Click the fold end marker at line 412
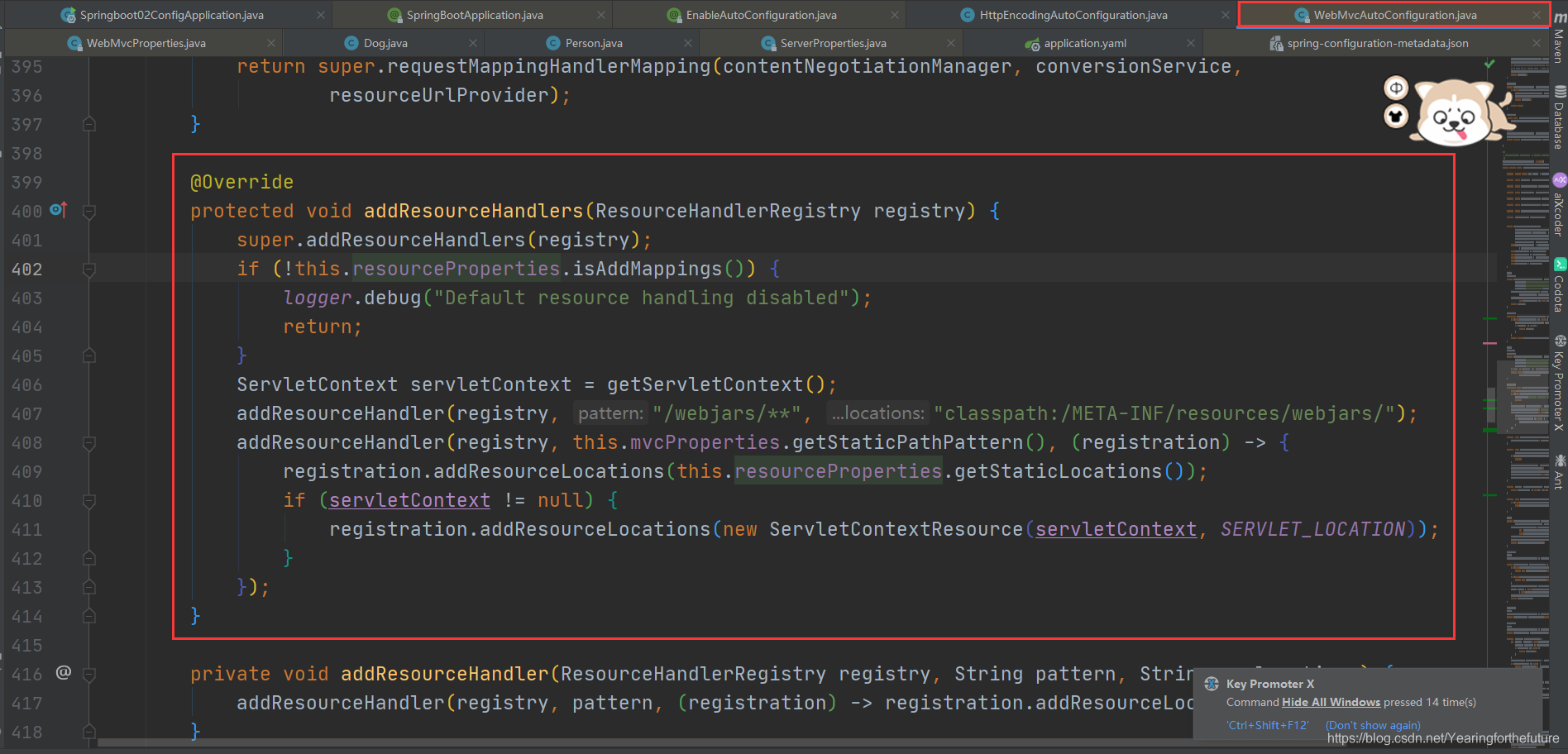The width and height of the screenshot is (1568, 754). pos(89,558)
